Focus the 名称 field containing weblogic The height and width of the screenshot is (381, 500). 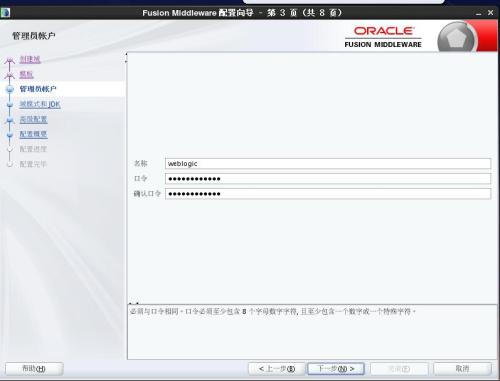tap(328, 164)
